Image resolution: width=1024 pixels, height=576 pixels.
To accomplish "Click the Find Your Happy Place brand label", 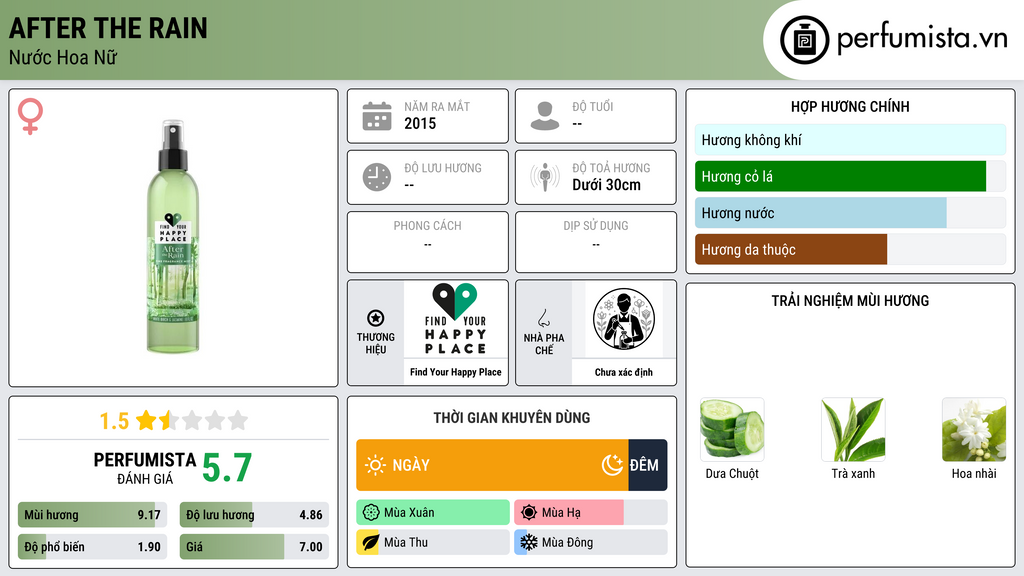I will pos(456,372).
